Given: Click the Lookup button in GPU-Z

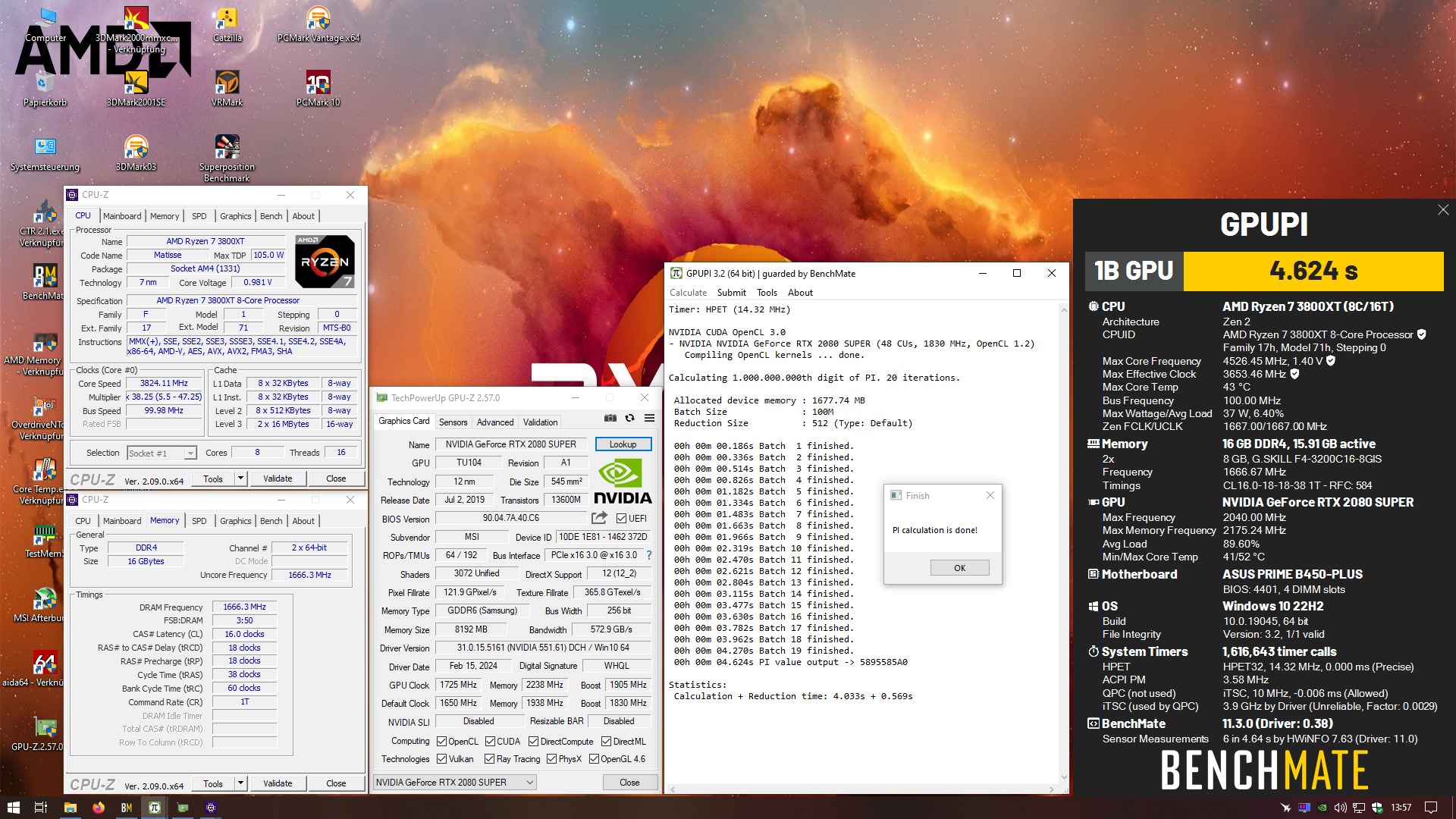Looking at the screenshot, I should (x=623, y=444).
